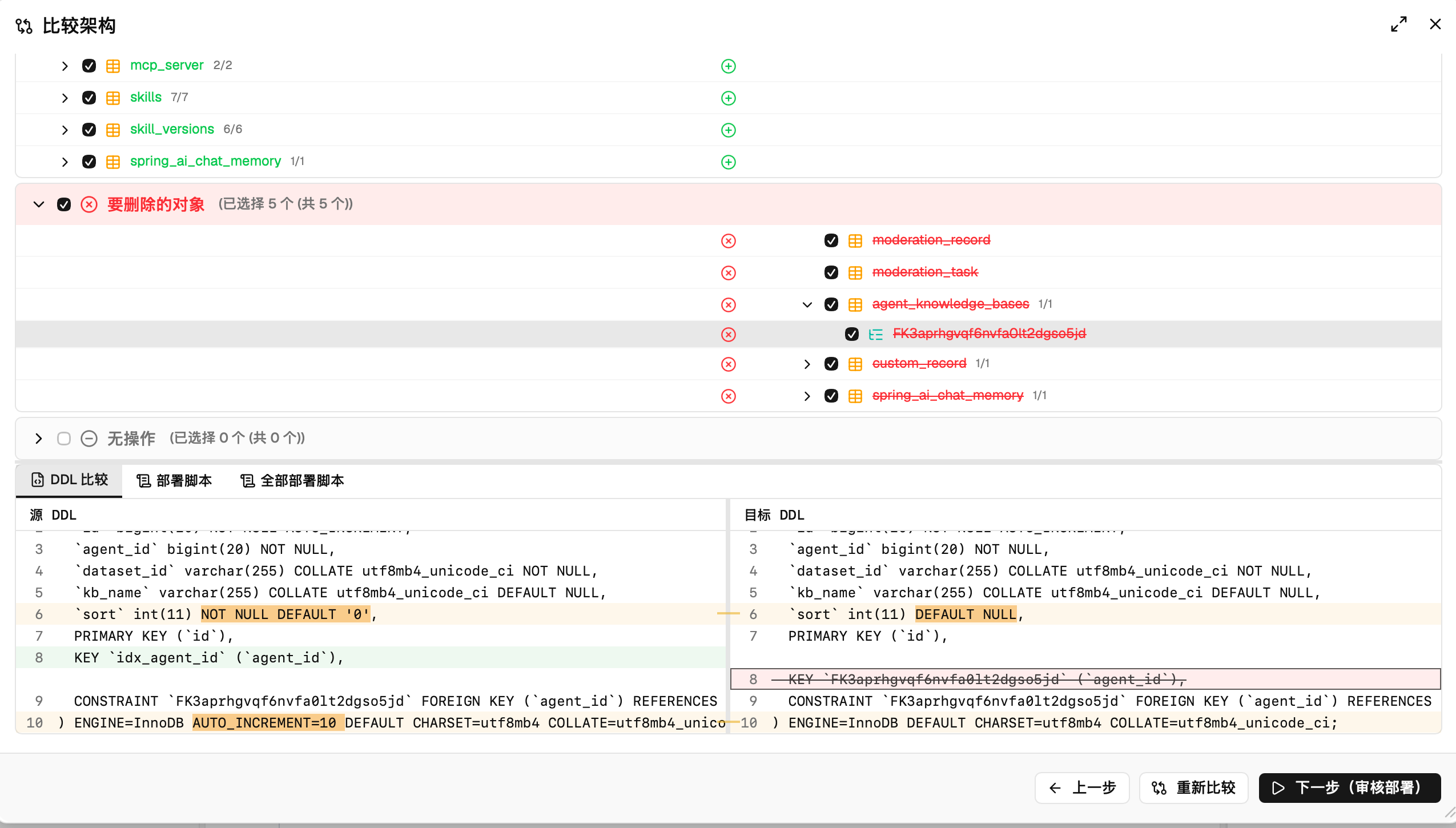This screenshot has width=1456, height=828.
Task: Uncheck the moderation_record checkbox
Action: pyautogui.click(x=831, y=240)
